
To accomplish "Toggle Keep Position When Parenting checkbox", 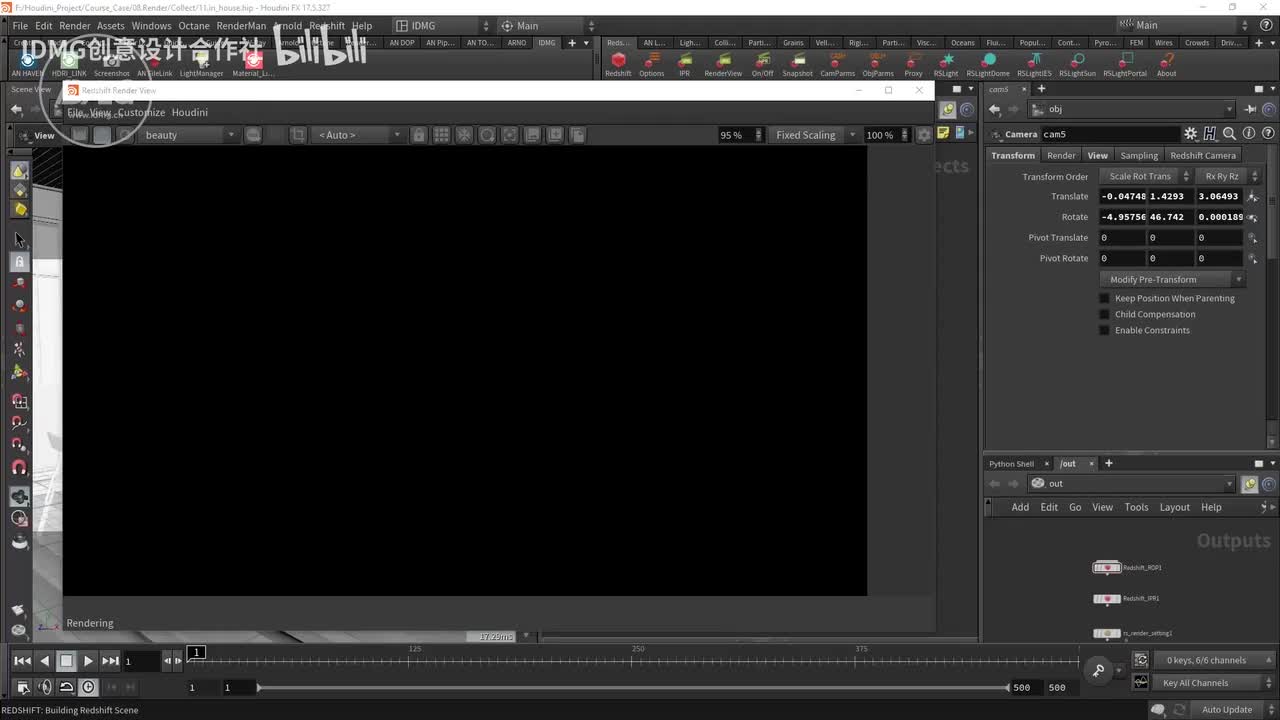I will click(x=1104, y=298).
